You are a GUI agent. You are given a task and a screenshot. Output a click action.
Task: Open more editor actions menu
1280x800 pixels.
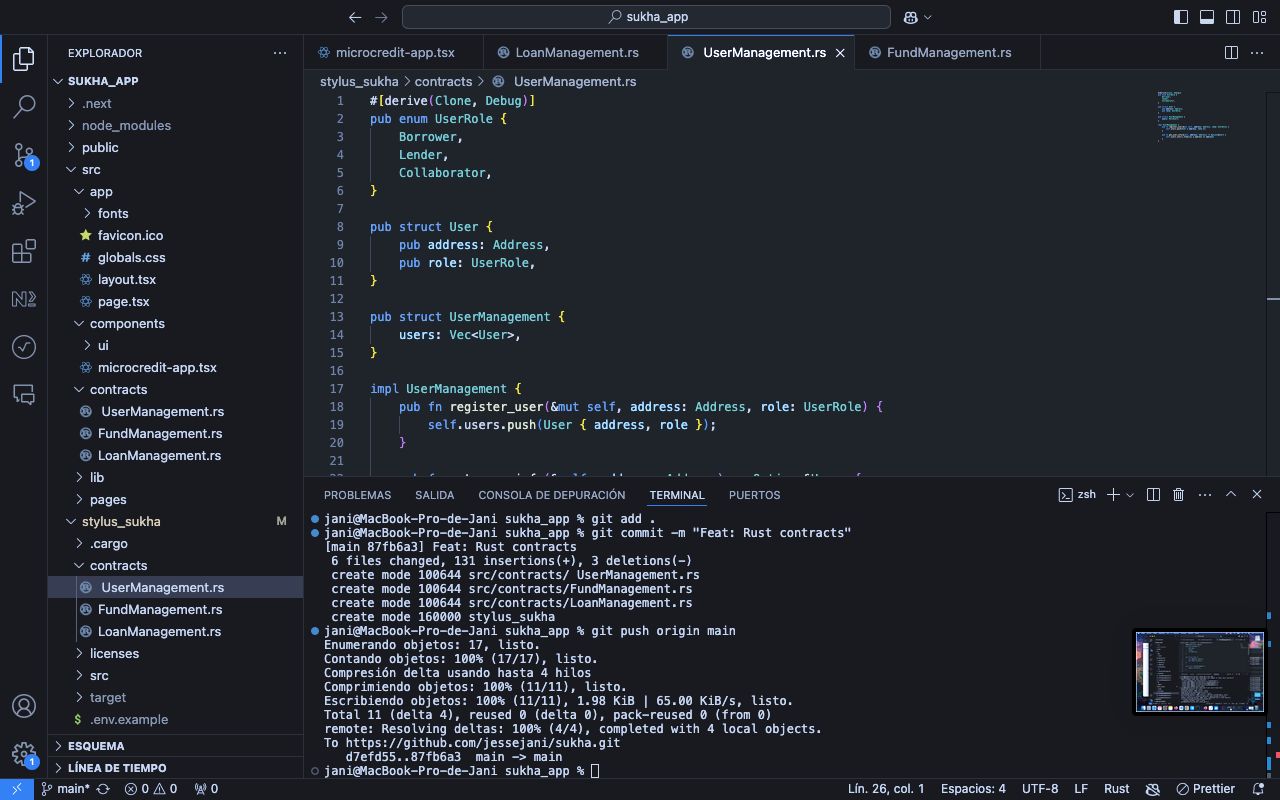tap(1257, 52)
